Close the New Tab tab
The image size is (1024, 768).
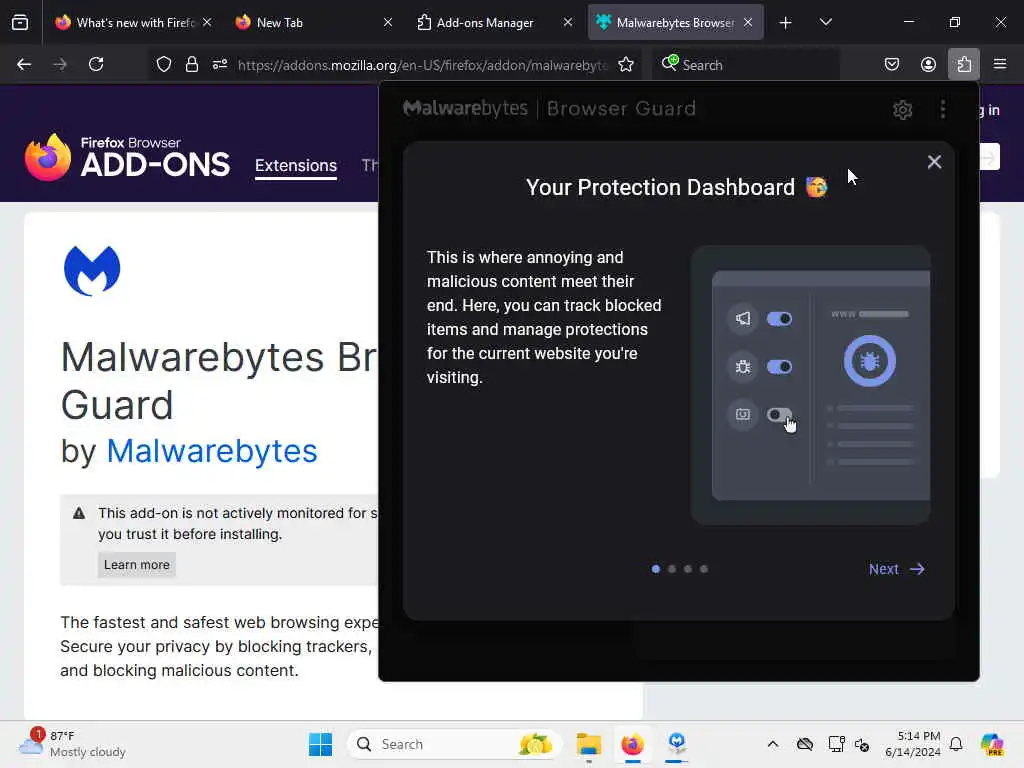388,22
